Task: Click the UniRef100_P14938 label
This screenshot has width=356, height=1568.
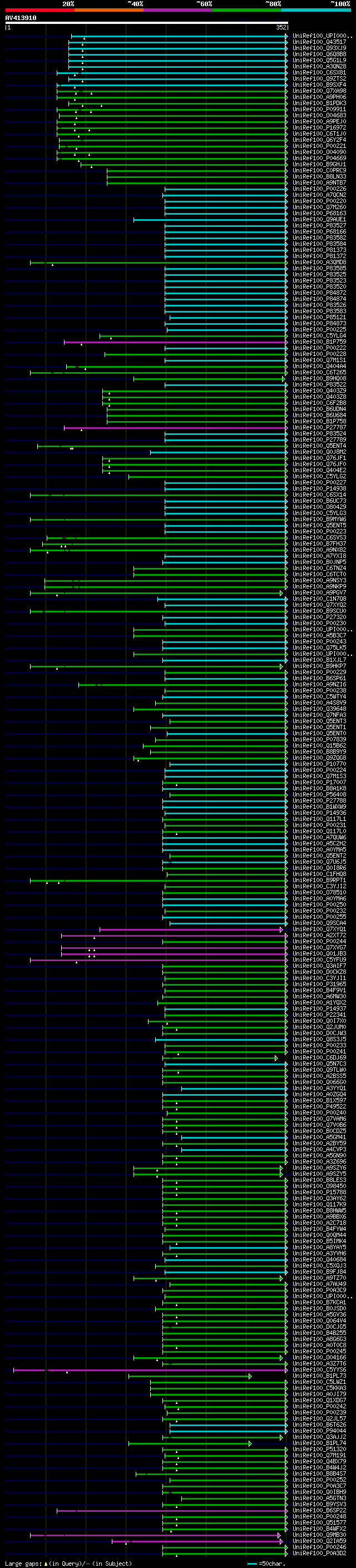Action: pos(319,489)
